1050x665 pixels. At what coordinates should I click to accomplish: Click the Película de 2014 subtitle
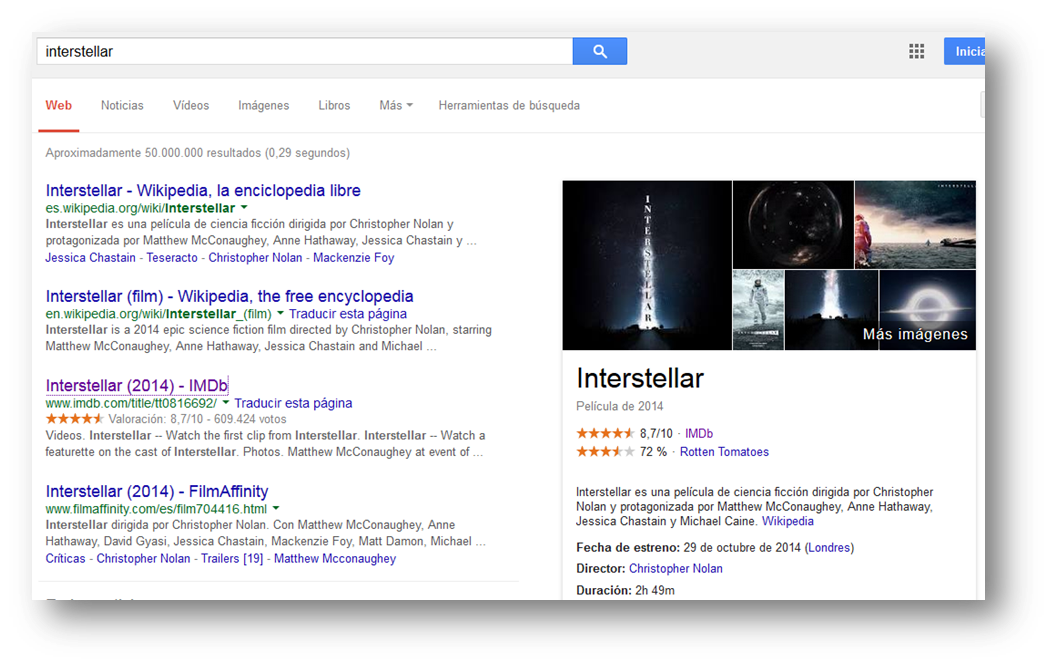[x=619, y=407]
